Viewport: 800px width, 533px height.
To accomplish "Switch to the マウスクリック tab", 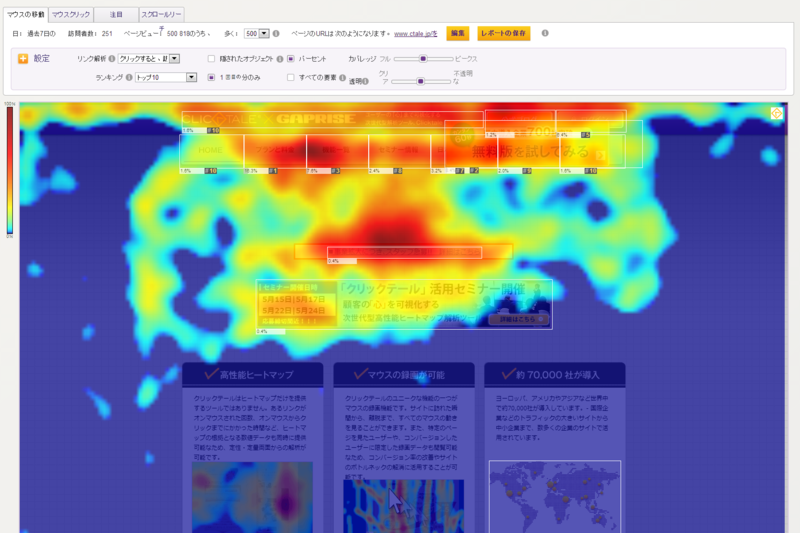I will tap(71, 15).
